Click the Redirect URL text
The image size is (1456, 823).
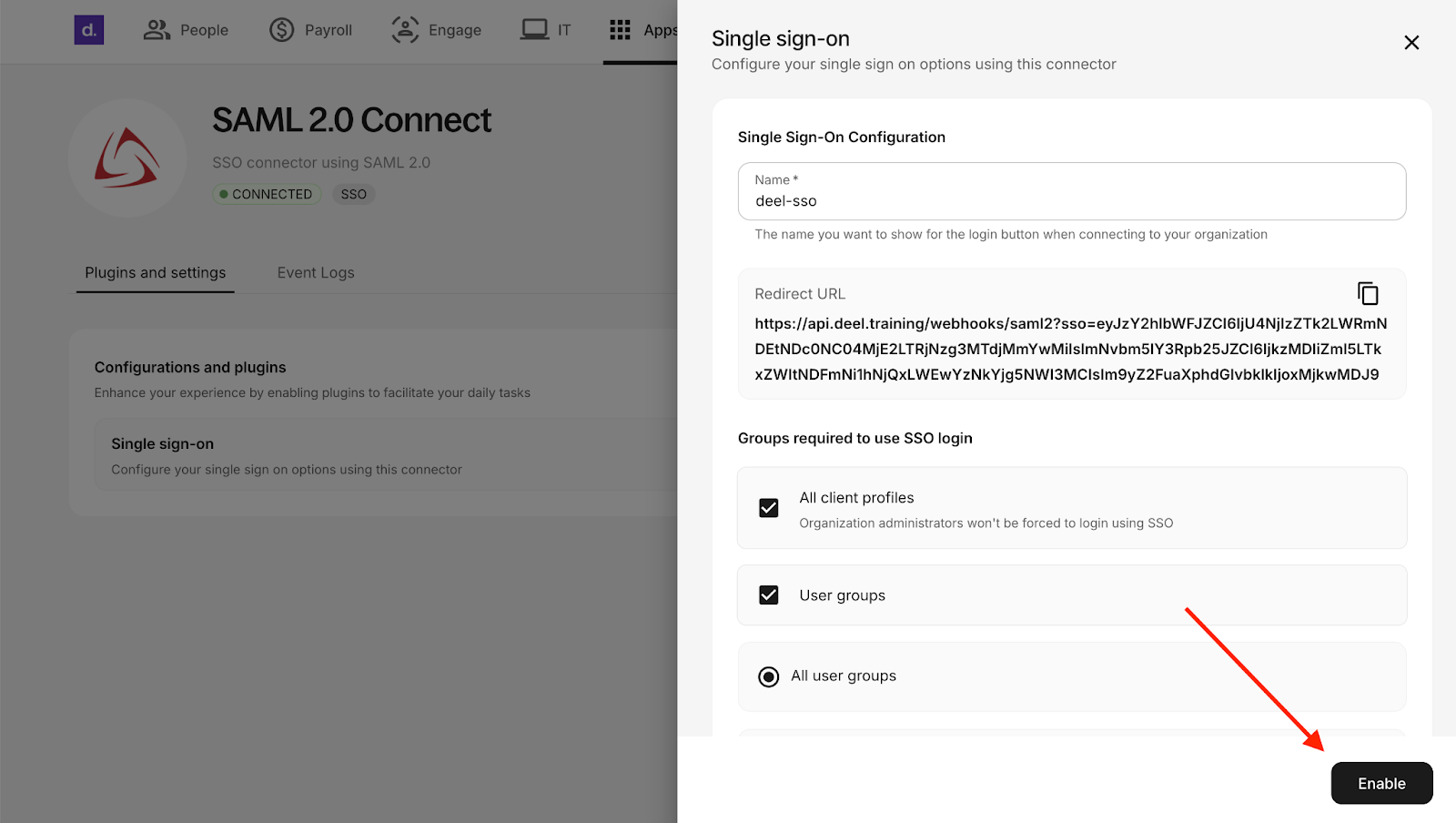click(x=1071, y=349)
